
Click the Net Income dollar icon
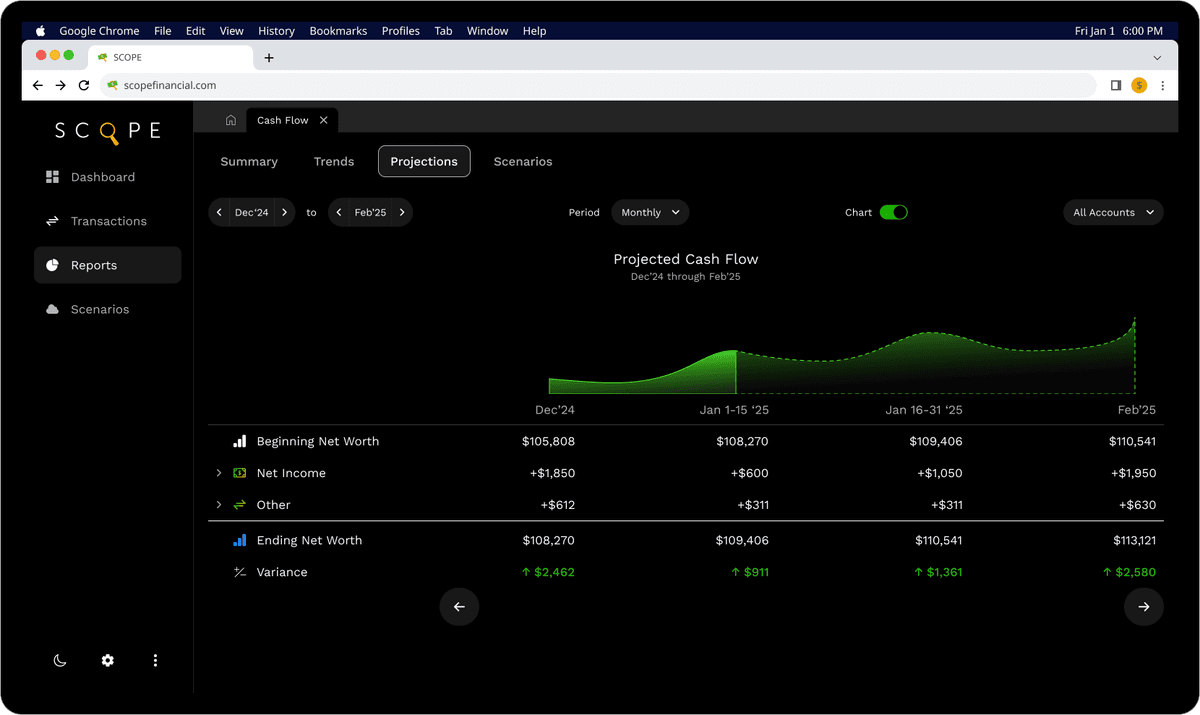(241, 472)
